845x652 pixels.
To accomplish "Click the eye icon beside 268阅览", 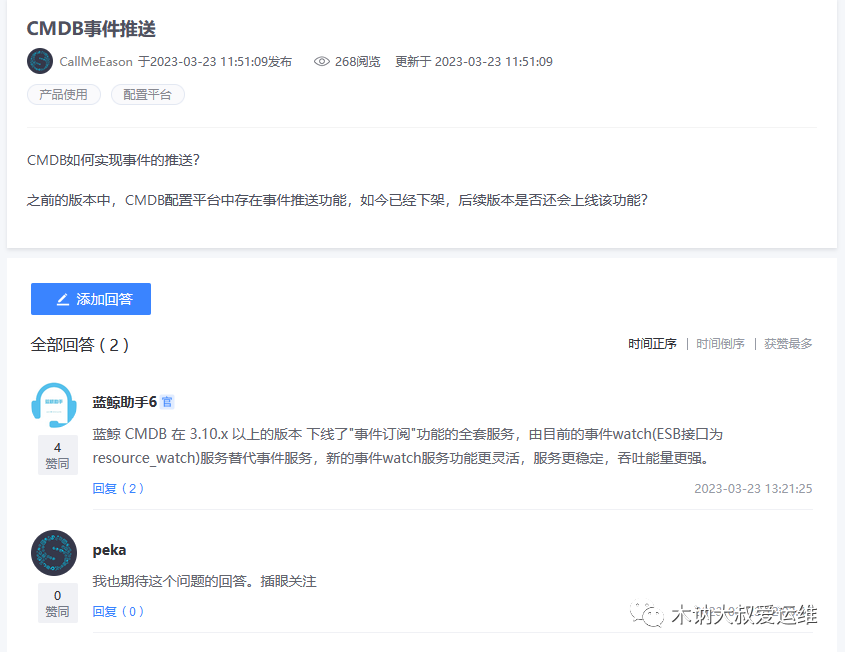I will point(322,61).
